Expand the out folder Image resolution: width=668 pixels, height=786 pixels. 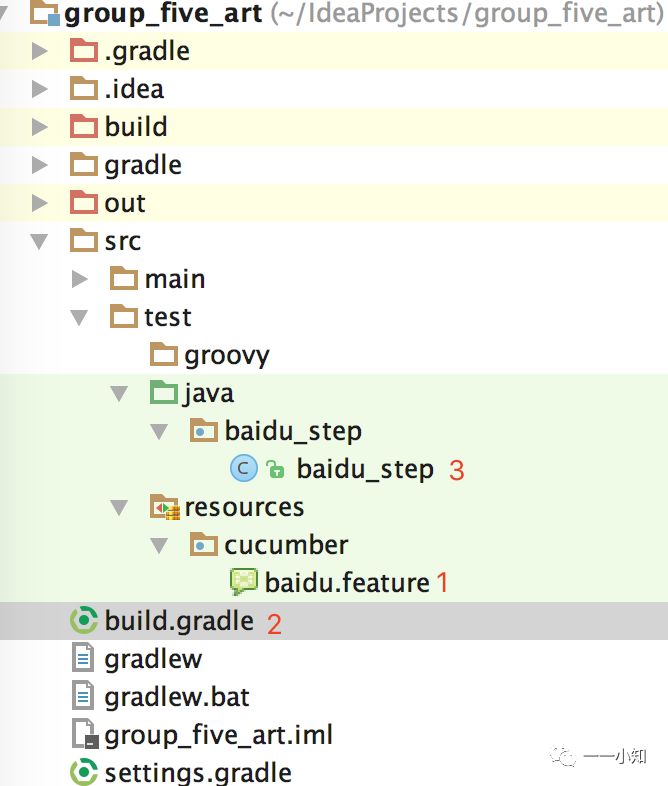(x=40, y=203)
